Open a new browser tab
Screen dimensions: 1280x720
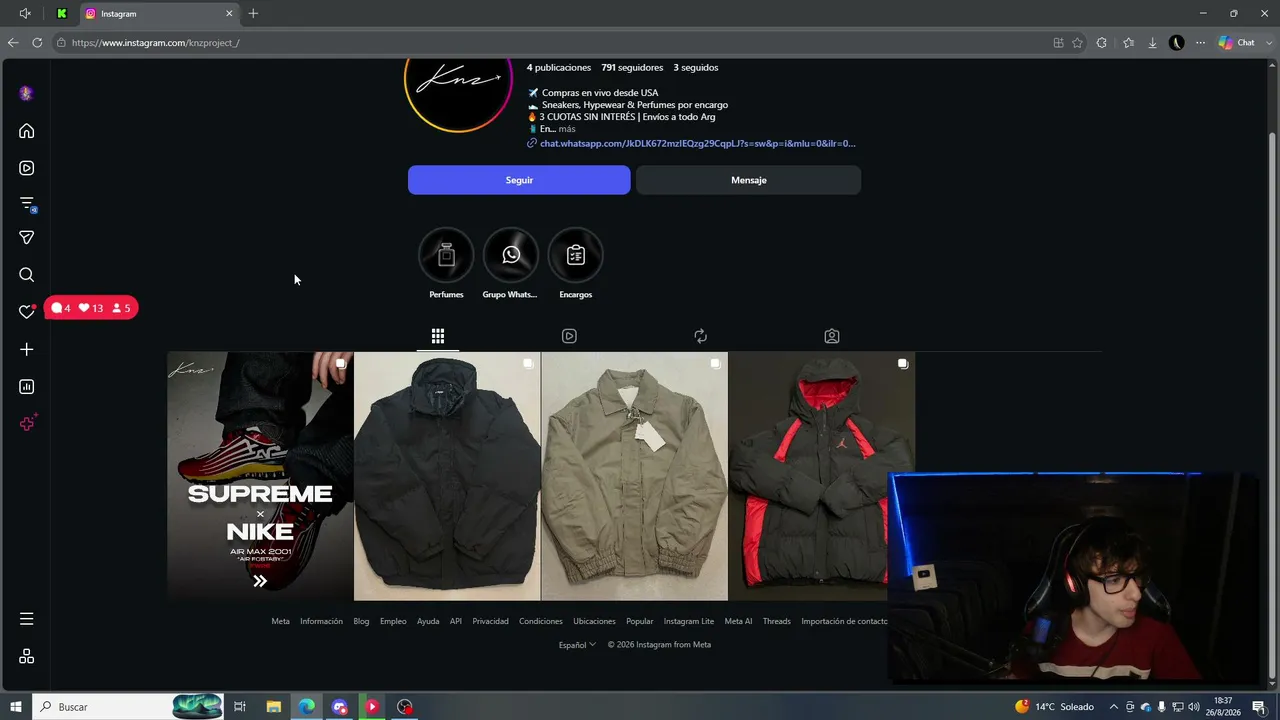pyautogui.click(x=253, y=14)
